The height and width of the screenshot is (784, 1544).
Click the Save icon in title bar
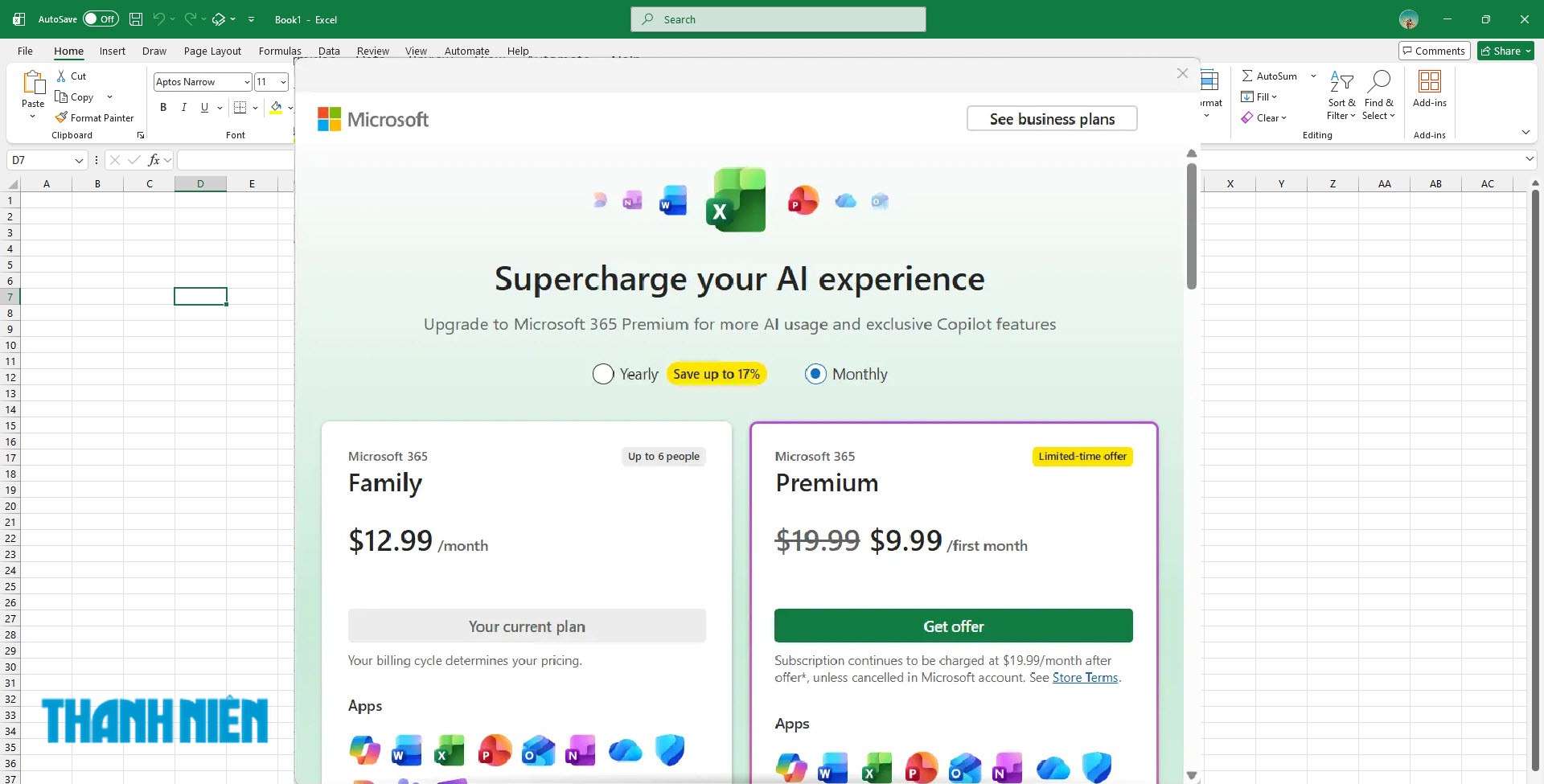(x=136, y=19)
